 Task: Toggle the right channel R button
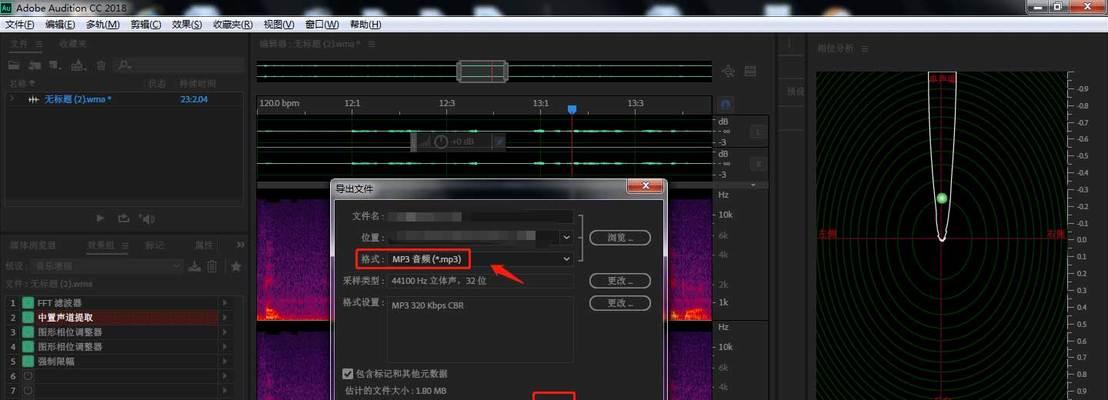tap(758, 164)
